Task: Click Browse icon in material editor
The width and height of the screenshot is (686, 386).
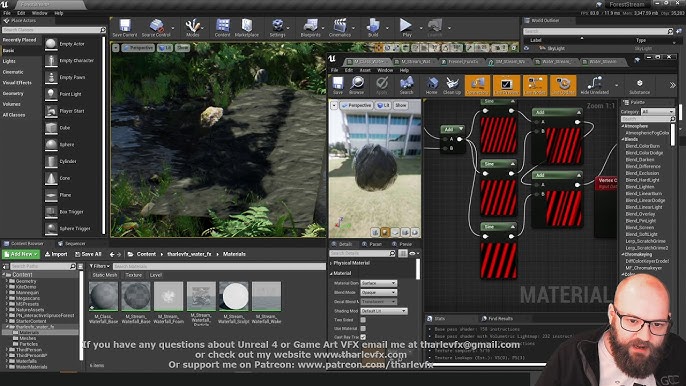Action: [x=357, y=85]
